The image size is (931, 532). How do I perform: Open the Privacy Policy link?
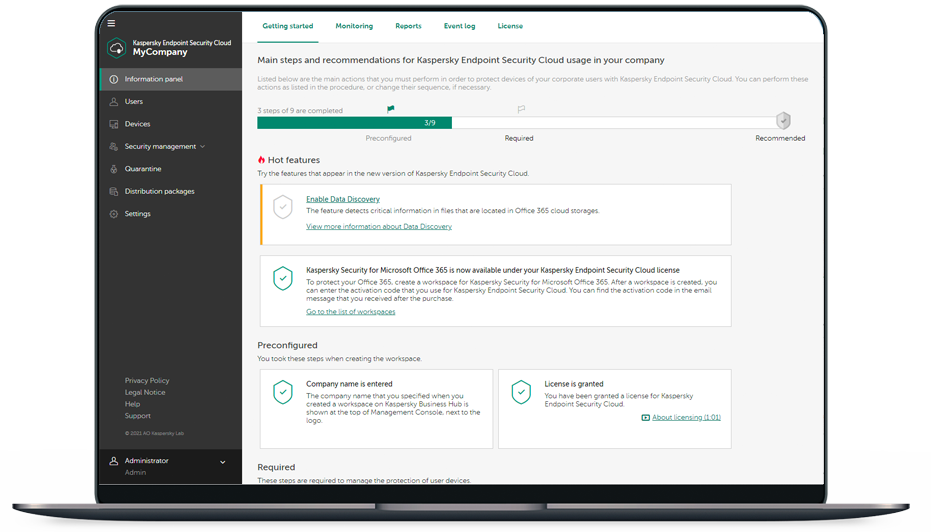pyautogui.click(x=147, y=381)
